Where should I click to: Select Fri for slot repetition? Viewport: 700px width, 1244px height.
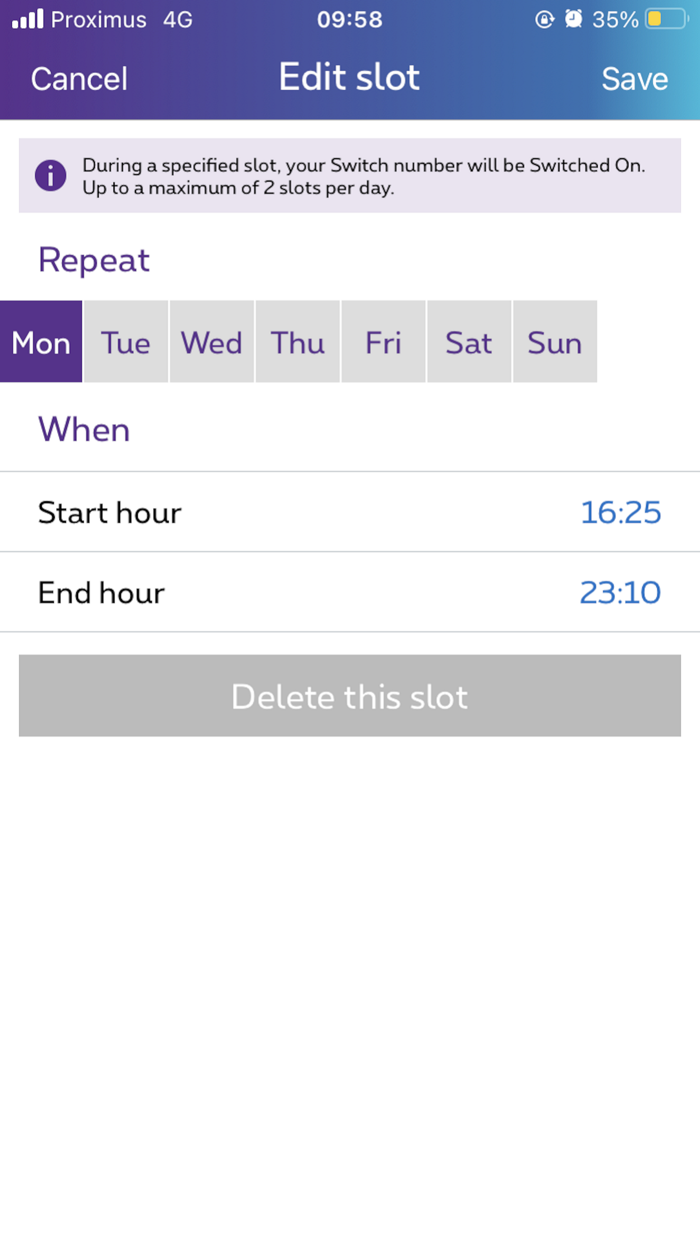(383, 342)
